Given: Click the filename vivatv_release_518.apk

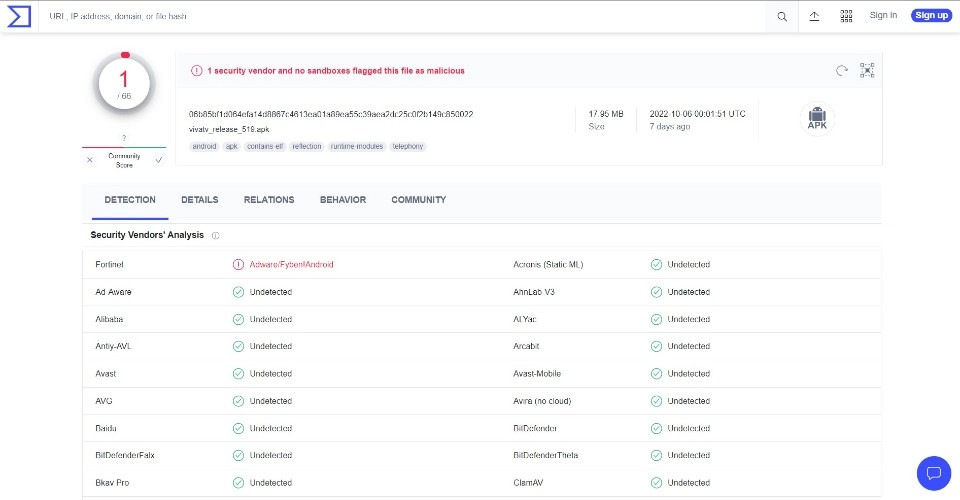Looking at the screenshot, I should 229,129.
